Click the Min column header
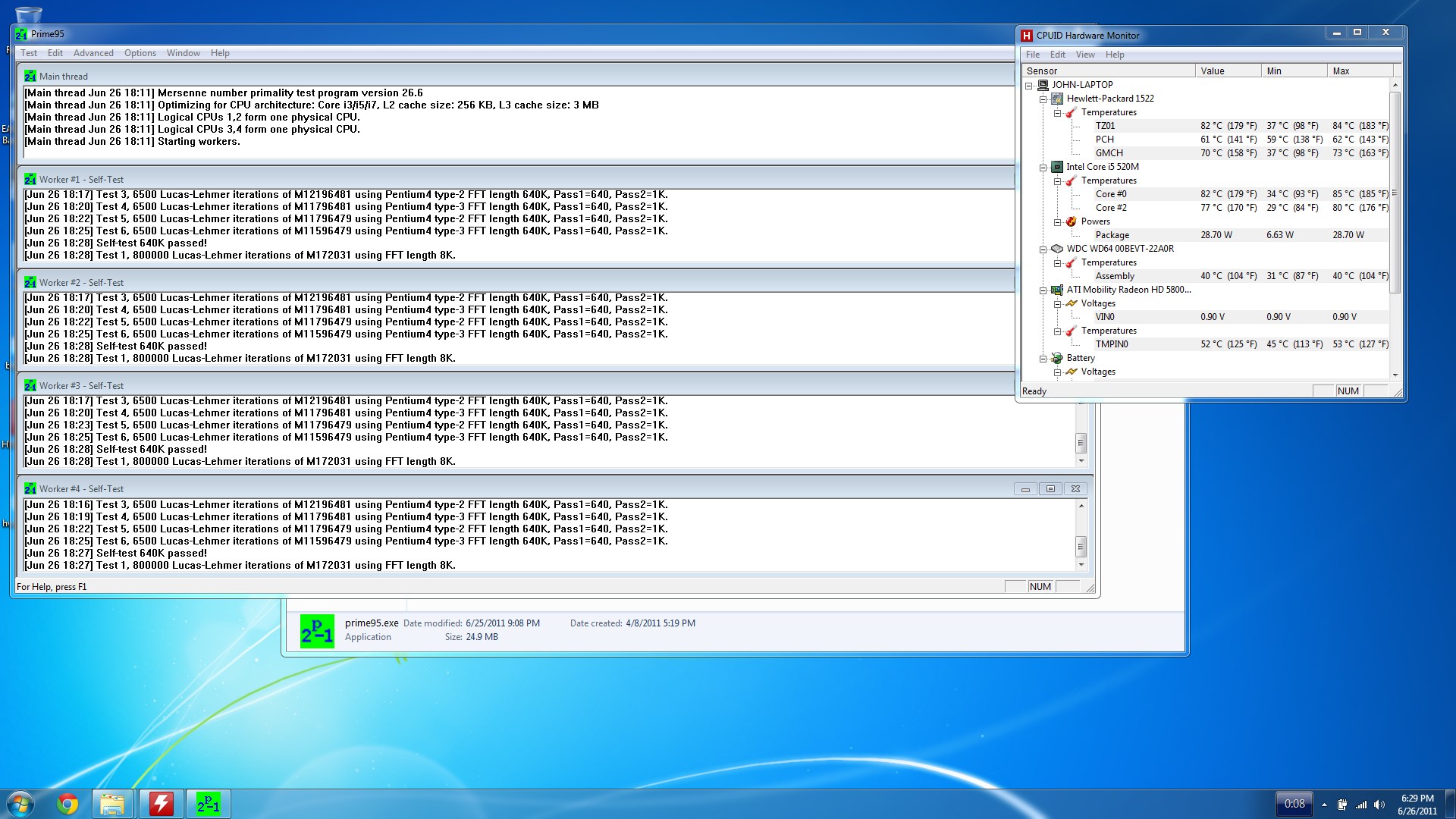This screenshot has height=819, width=1456. (x=1294, y=71)
